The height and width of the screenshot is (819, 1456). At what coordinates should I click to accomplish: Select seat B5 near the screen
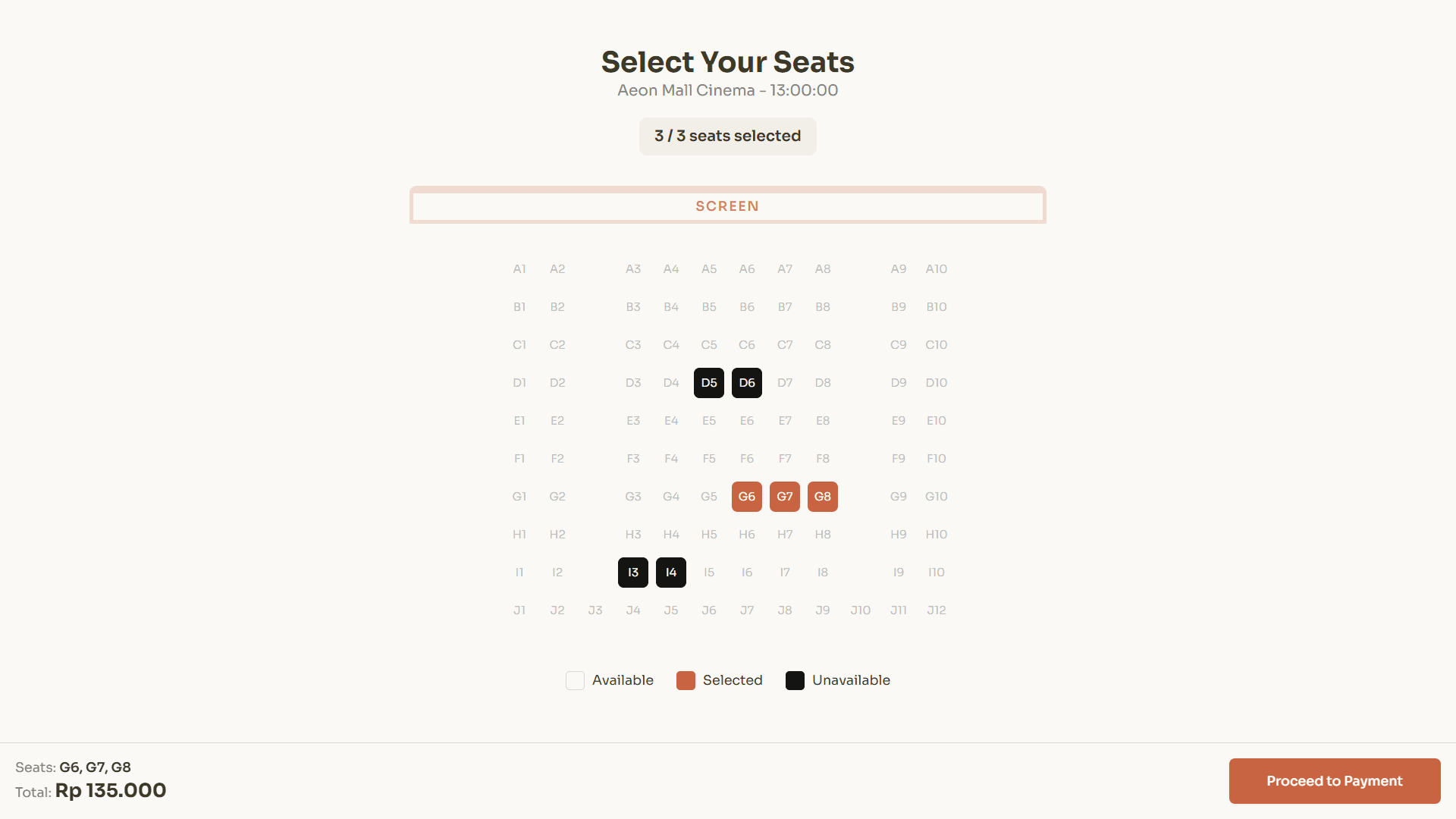click(x=709, y=306)
